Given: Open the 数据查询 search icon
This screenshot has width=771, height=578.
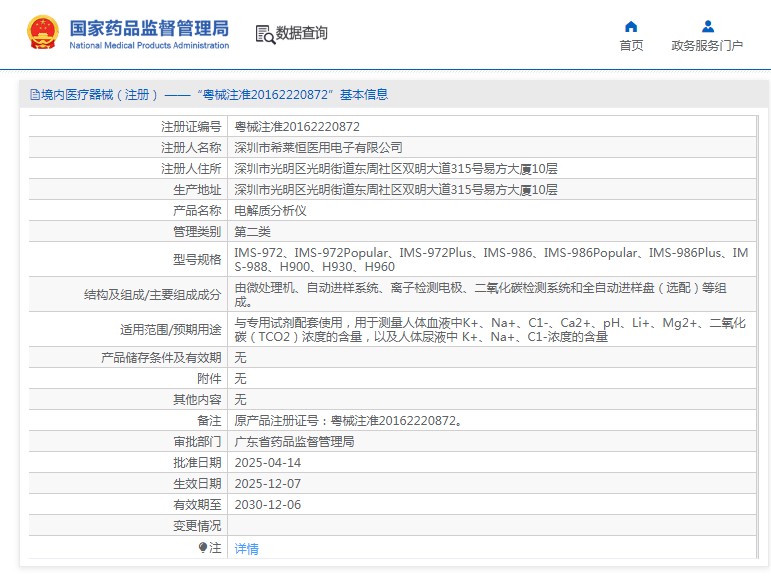Looking at the screenshot, I should click(x=265, y=34).
